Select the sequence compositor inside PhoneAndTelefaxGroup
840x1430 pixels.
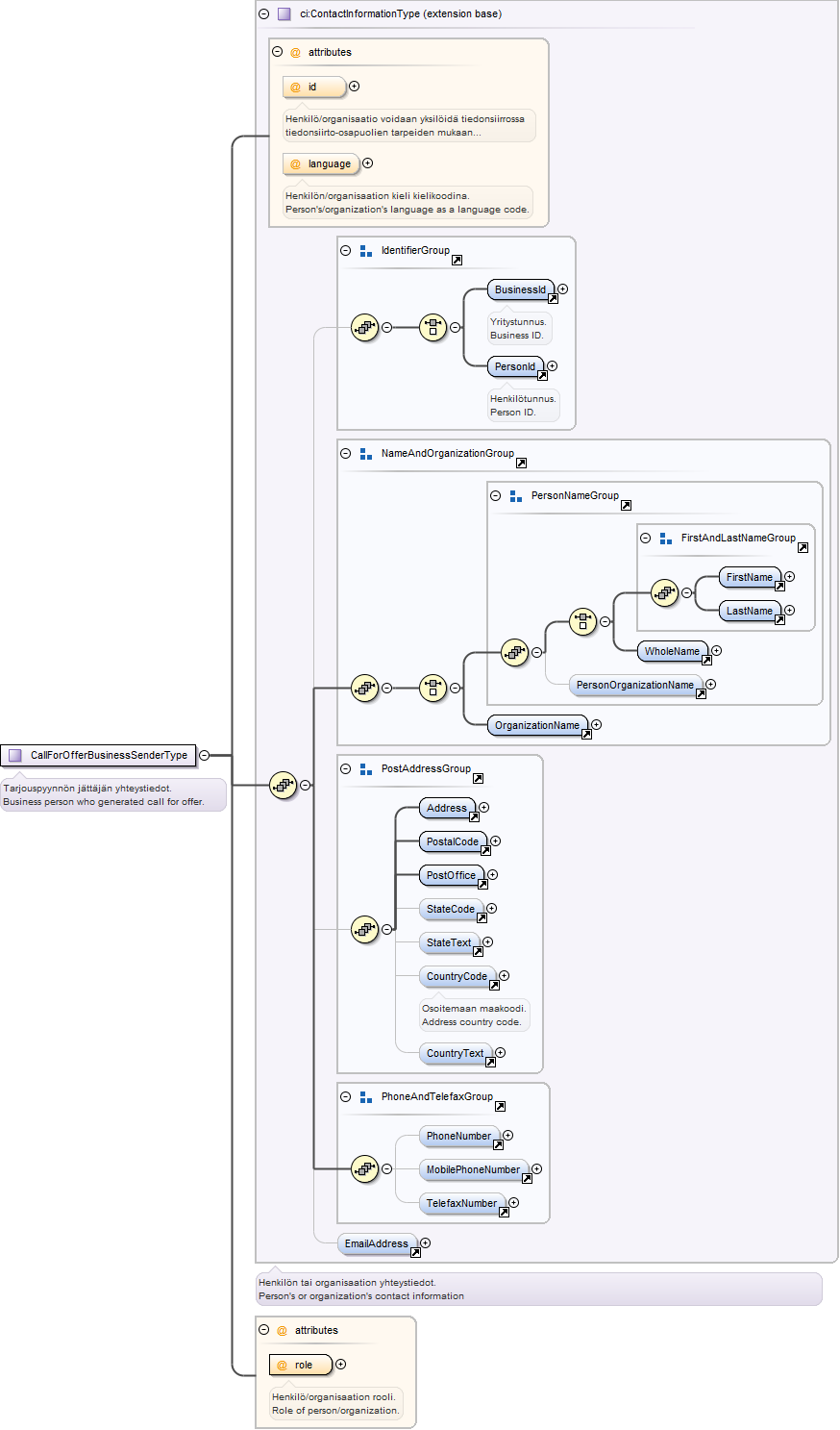(x=365, y=1169)
